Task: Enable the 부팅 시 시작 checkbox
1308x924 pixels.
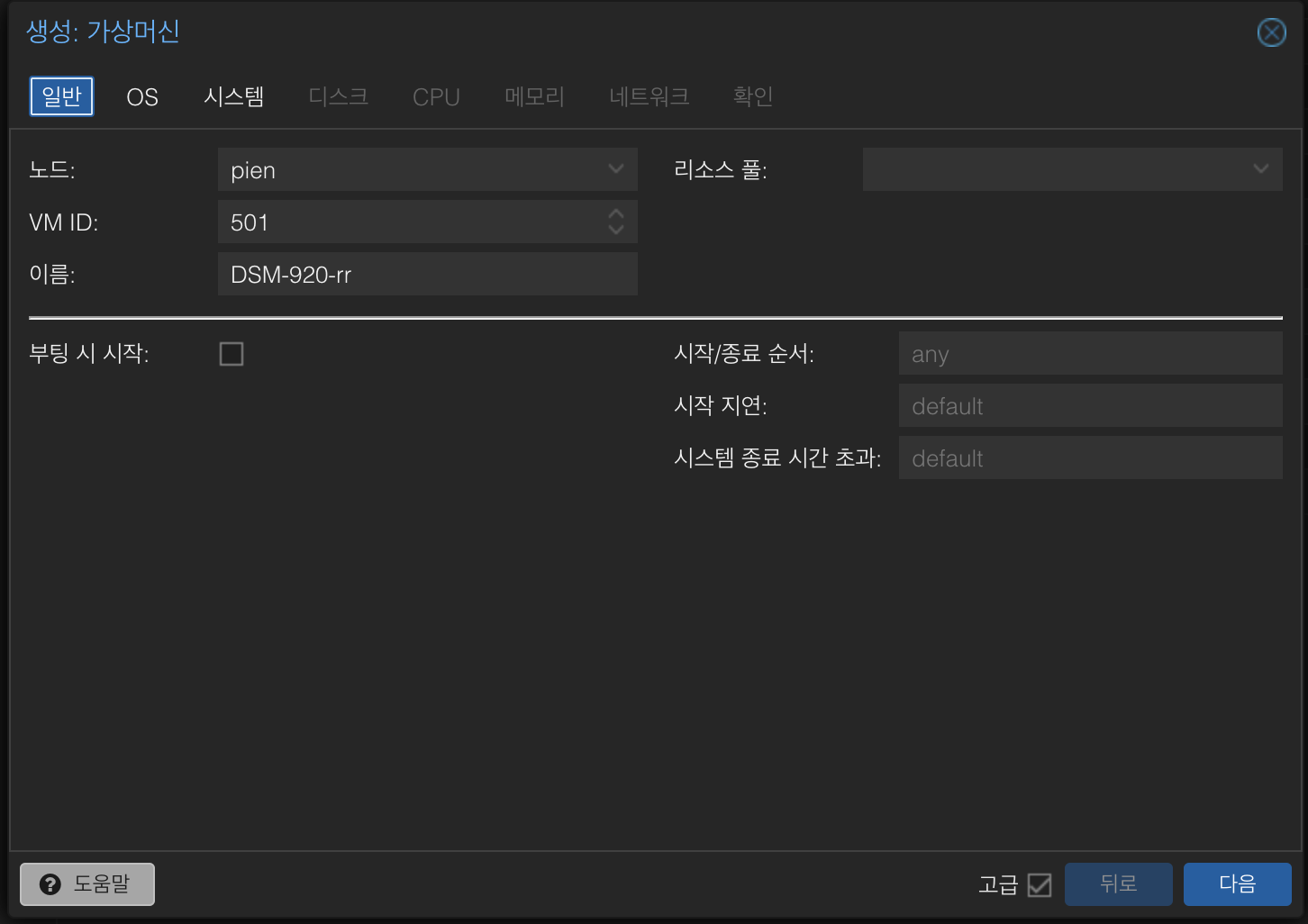Action: pyautogui.click(x=232, y=354)
